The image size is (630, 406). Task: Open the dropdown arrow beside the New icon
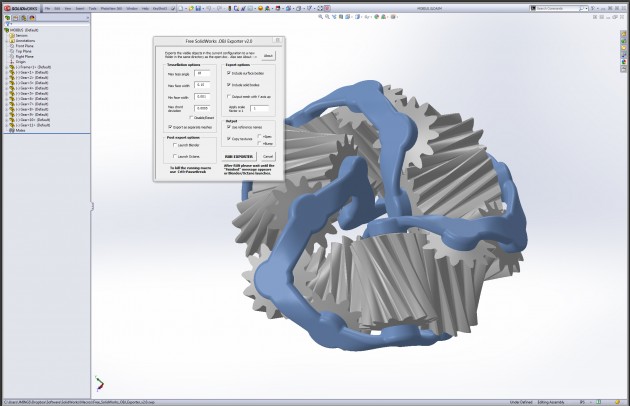pos(185,8)
